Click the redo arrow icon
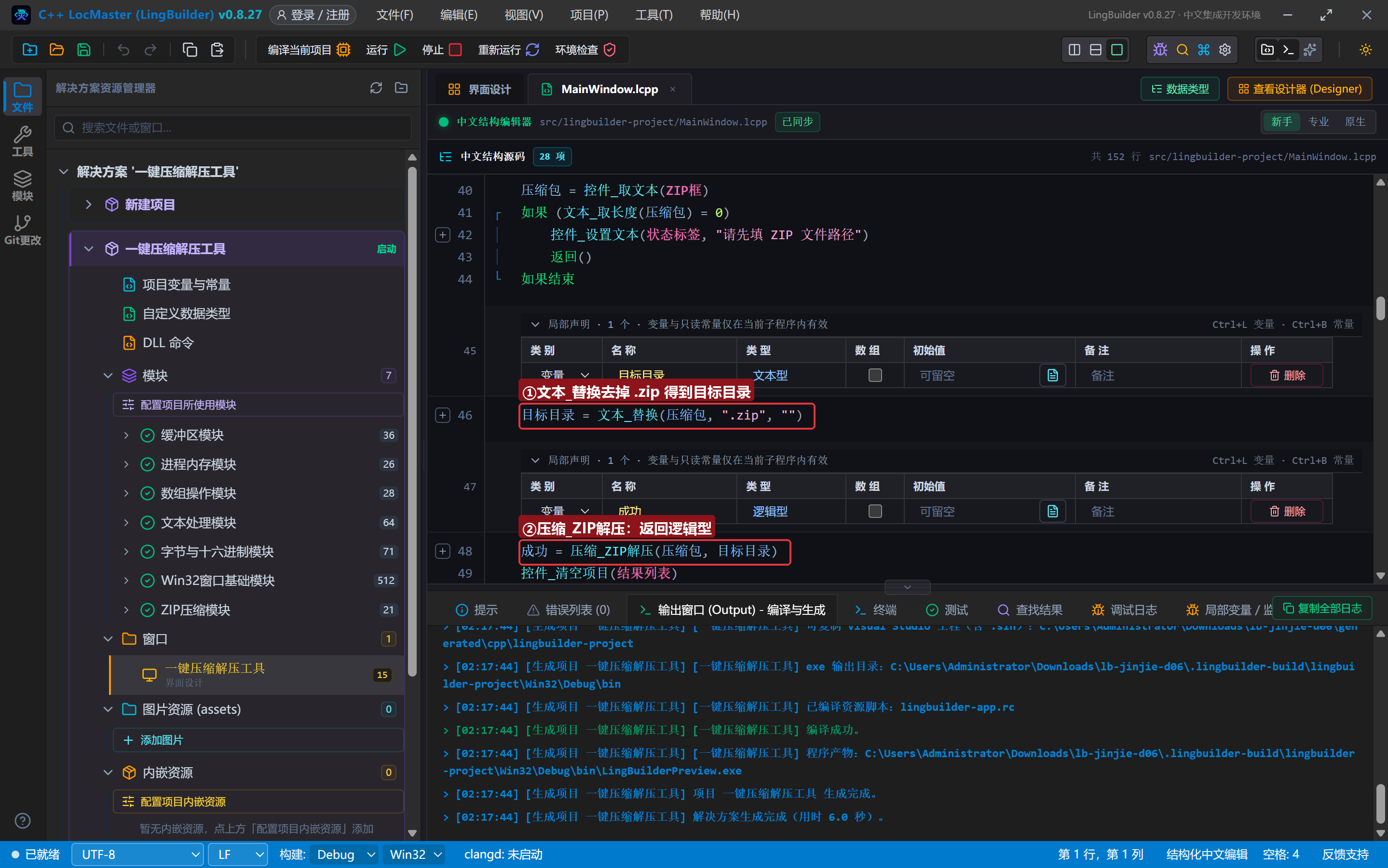Image resolution: width=1388 pixels, height=868 pixels. (x=150, y=50)
